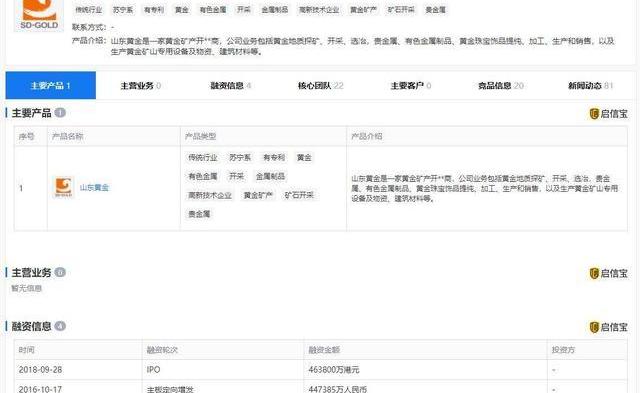Click the 黄金矿产 tag in product table
The image size is (640, 393).
pos(258,195)
